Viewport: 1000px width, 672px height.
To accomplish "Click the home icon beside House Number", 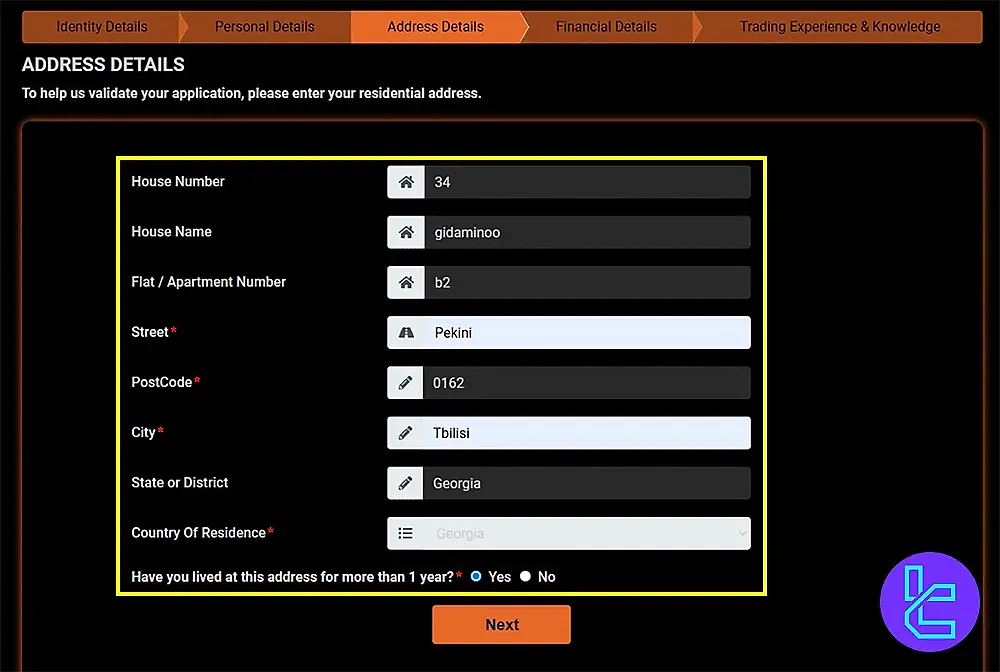I will tap(406, 182).
